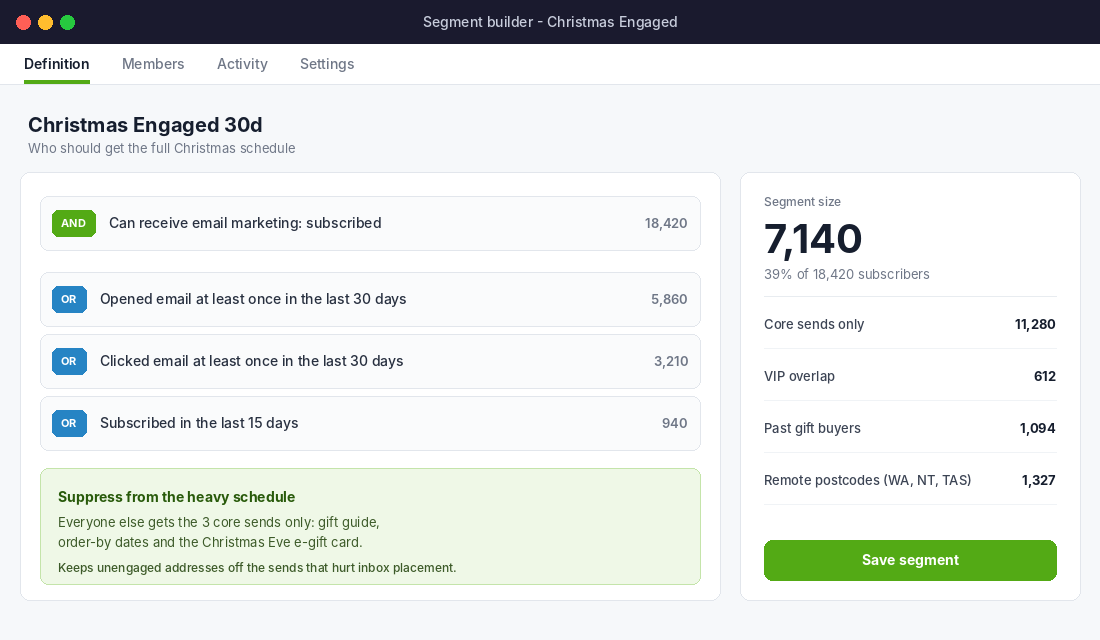Viewport: 1100px width, 640px height.
Task: Click 'Keeps unengaged addresses off the sends' note
Action: tap(257, 568)
